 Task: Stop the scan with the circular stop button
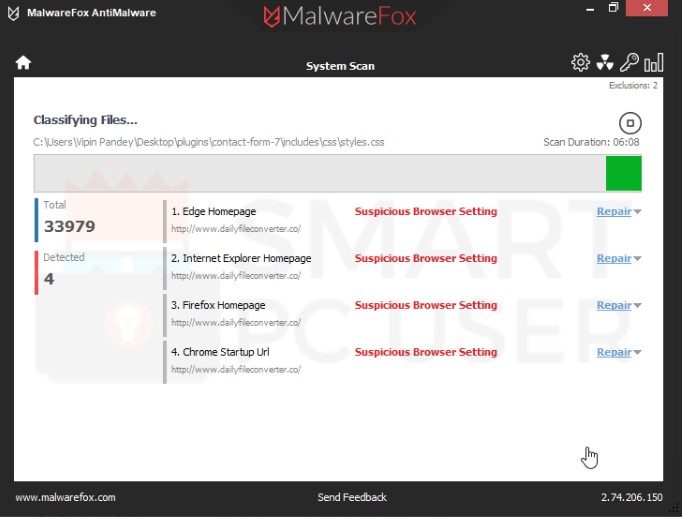(x=630, y=123)
